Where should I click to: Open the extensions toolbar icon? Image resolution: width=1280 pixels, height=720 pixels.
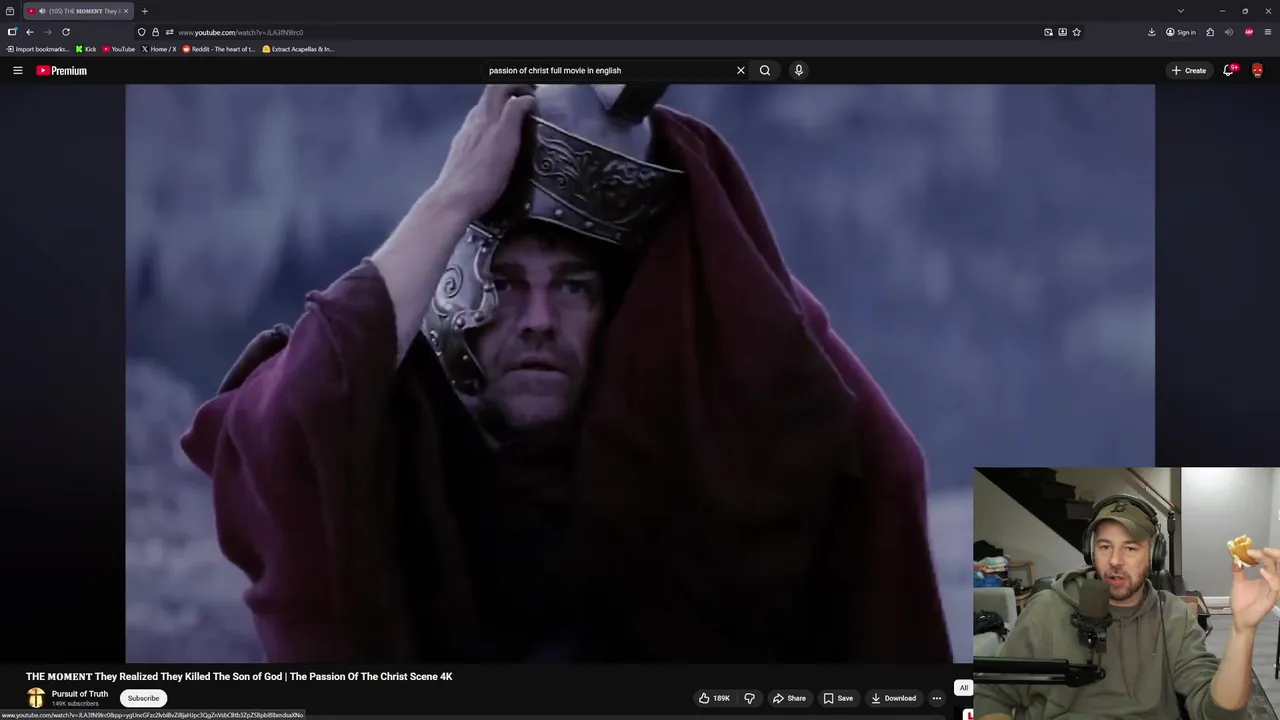[1210, 32]
